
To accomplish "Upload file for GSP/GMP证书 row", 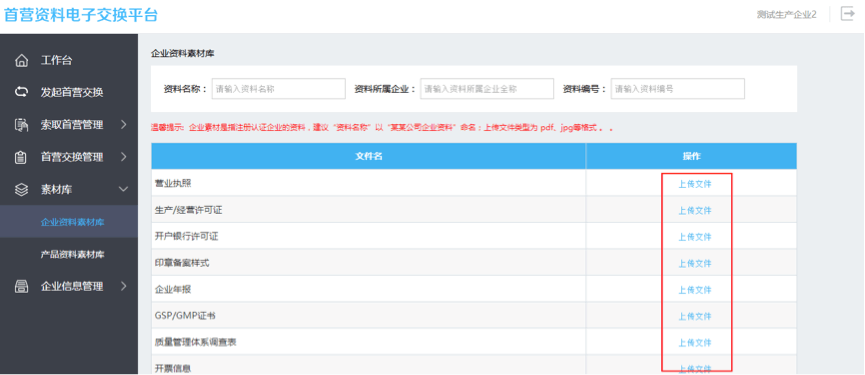I will click(695, 317).
